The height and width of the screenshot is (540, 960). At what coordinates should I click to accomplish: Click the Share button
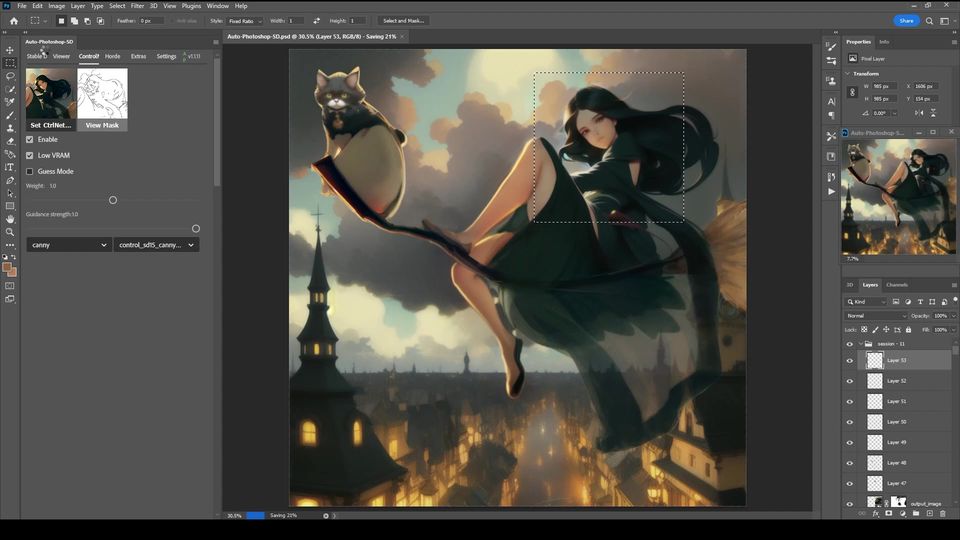click(x=907, y=21)
